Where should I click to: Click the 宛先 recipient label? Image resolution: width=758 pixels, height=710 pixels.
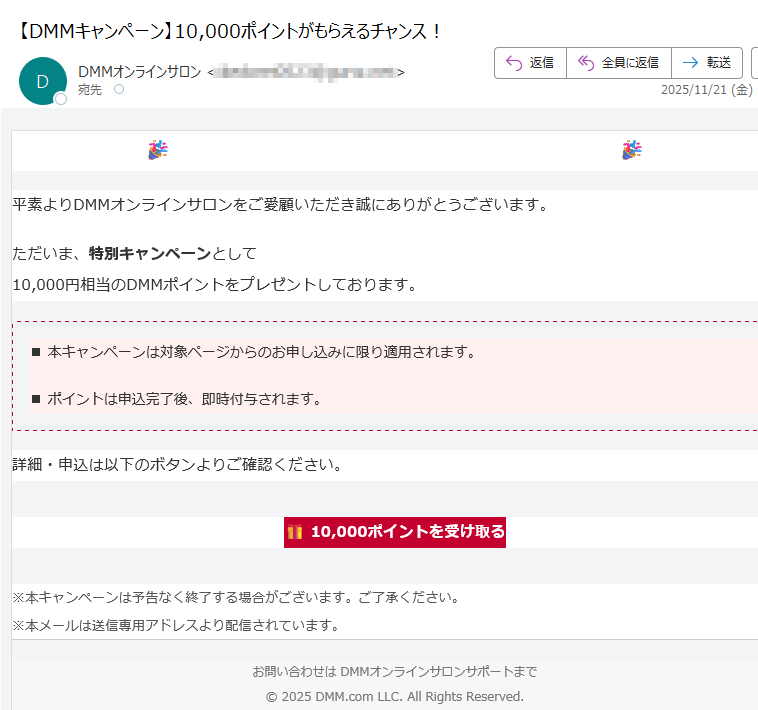pos(90,90)
